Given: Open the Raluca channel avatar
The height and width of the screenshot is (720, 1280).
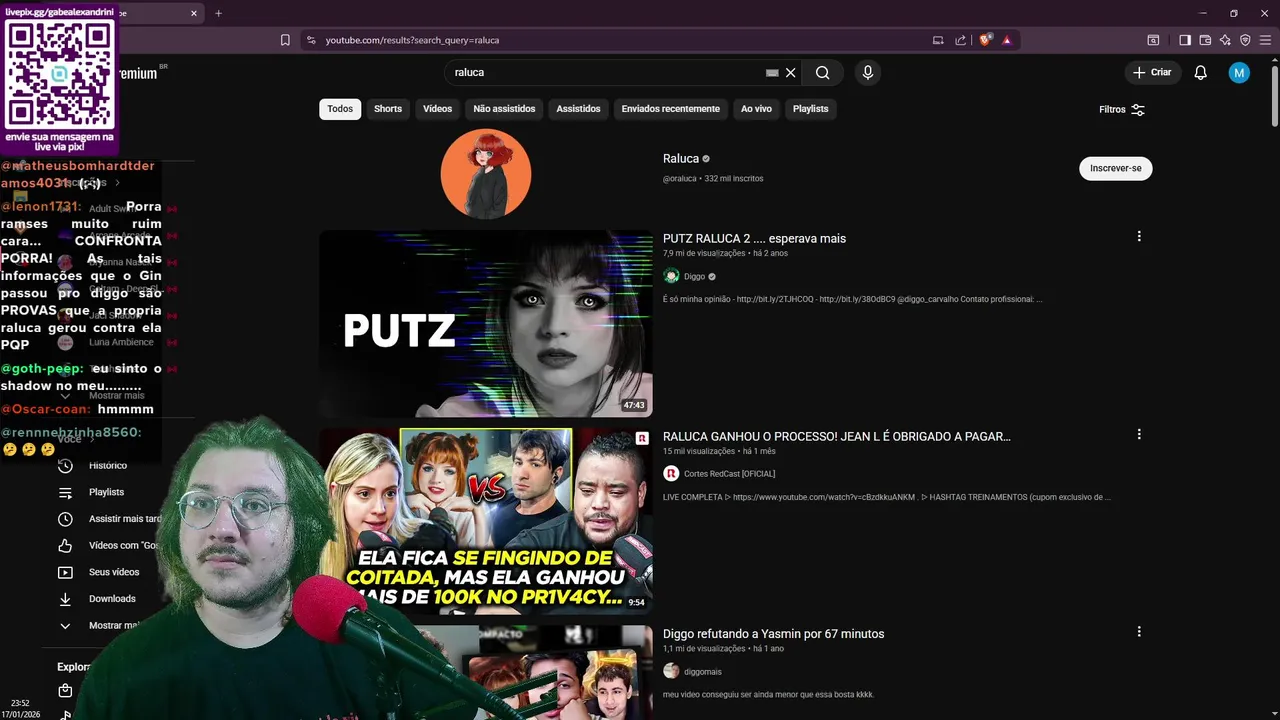Looking at the screenshot, I should pos(486,174).
